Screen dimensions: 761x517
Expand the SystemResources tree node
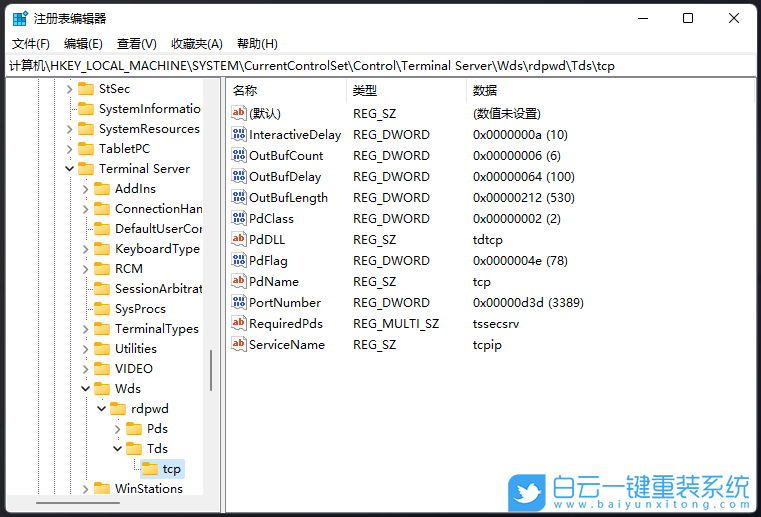pos(69,129)
